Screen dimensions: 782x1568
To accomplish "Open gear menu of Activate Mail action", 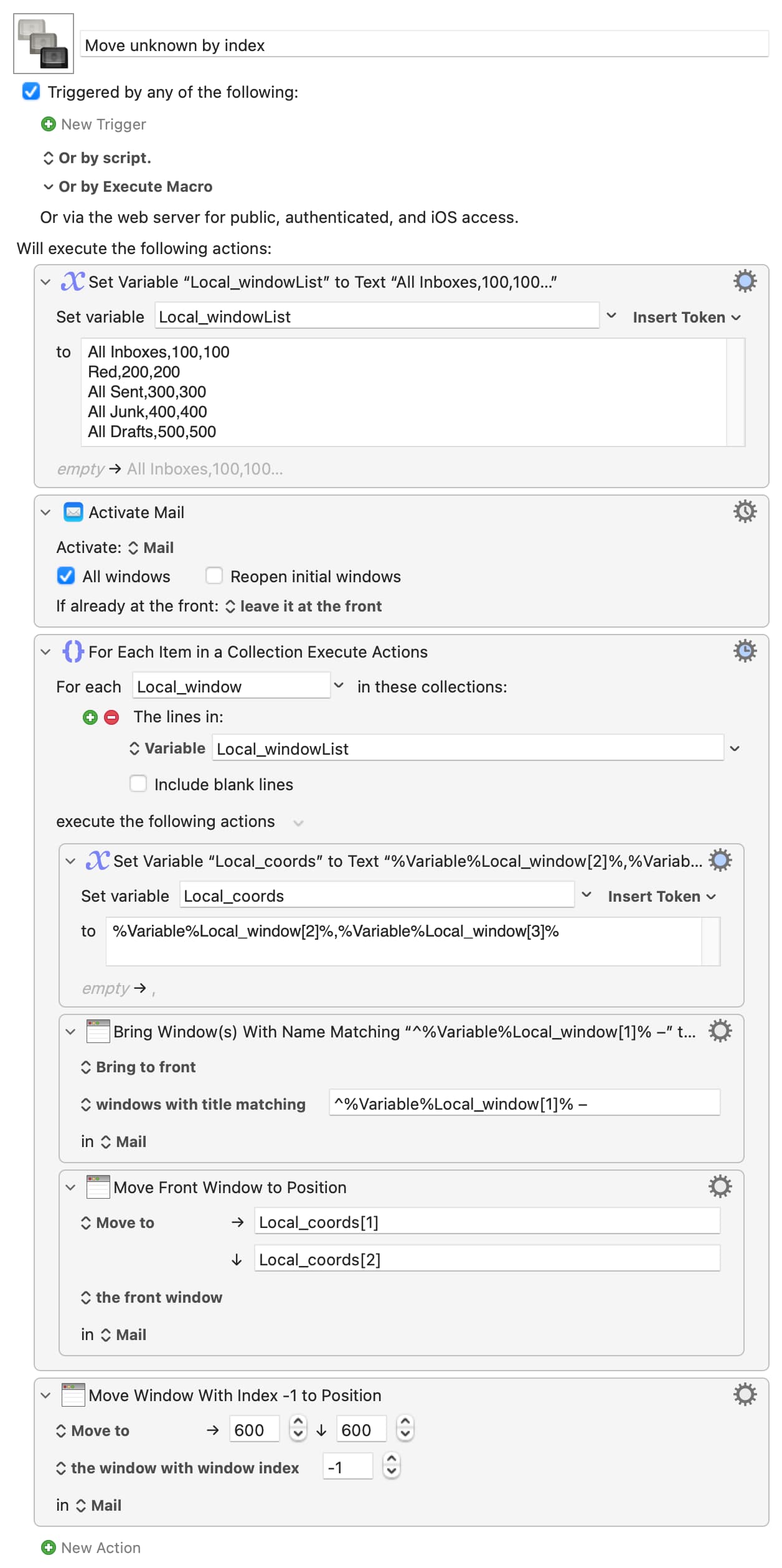I will [745, 512].
